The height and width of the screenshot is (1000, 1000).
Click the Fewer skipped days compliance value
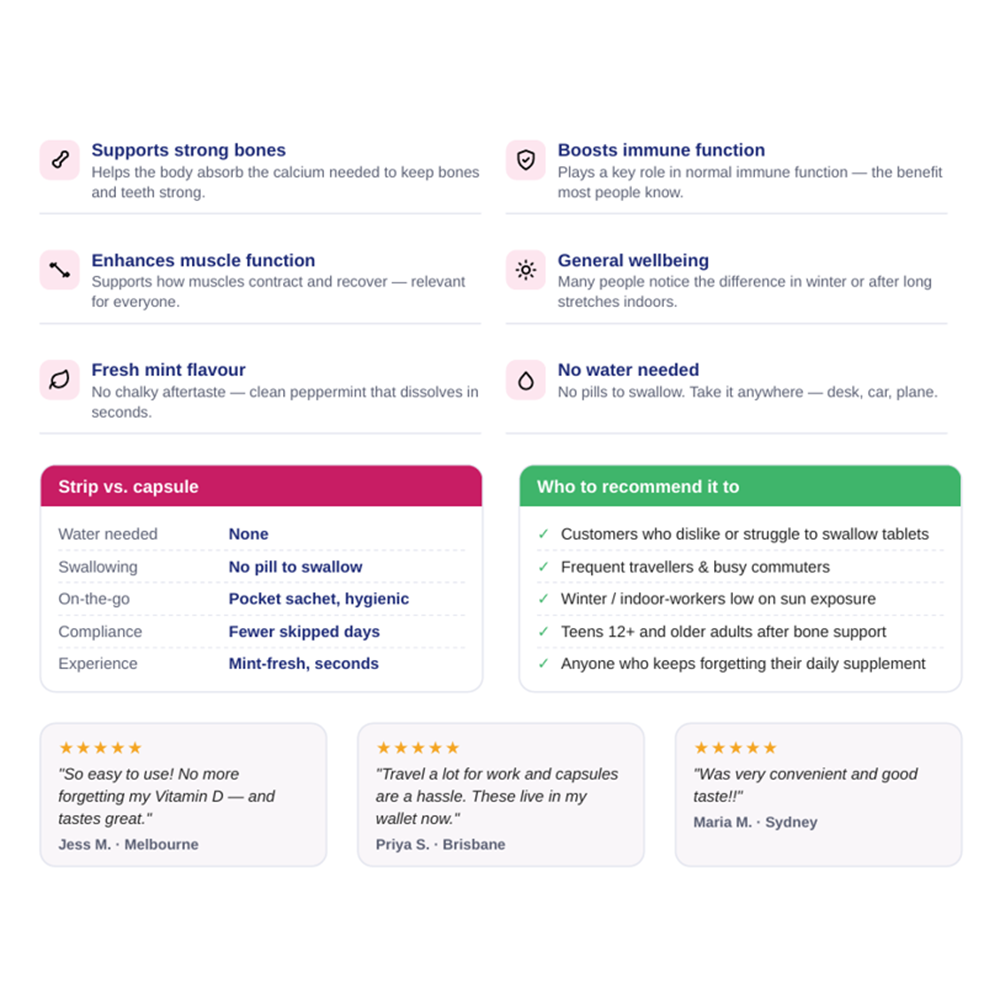[304, 631]
